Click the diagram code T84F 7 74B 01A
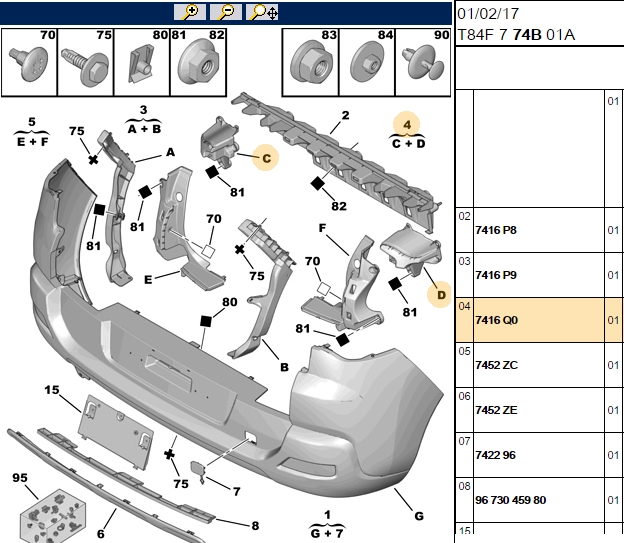Screen dimensions: 624x543 click(x=516, y=35)
